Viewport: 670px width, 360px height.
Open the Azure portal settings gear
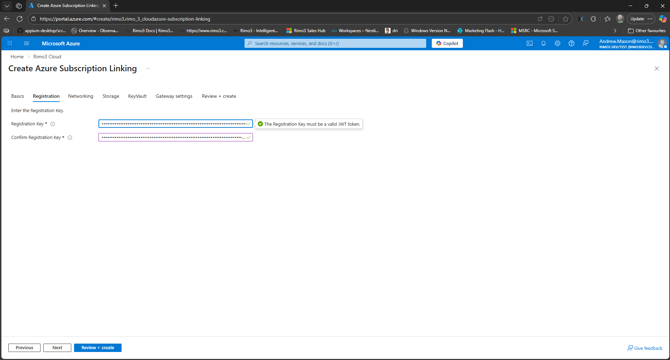pos(557,43)
